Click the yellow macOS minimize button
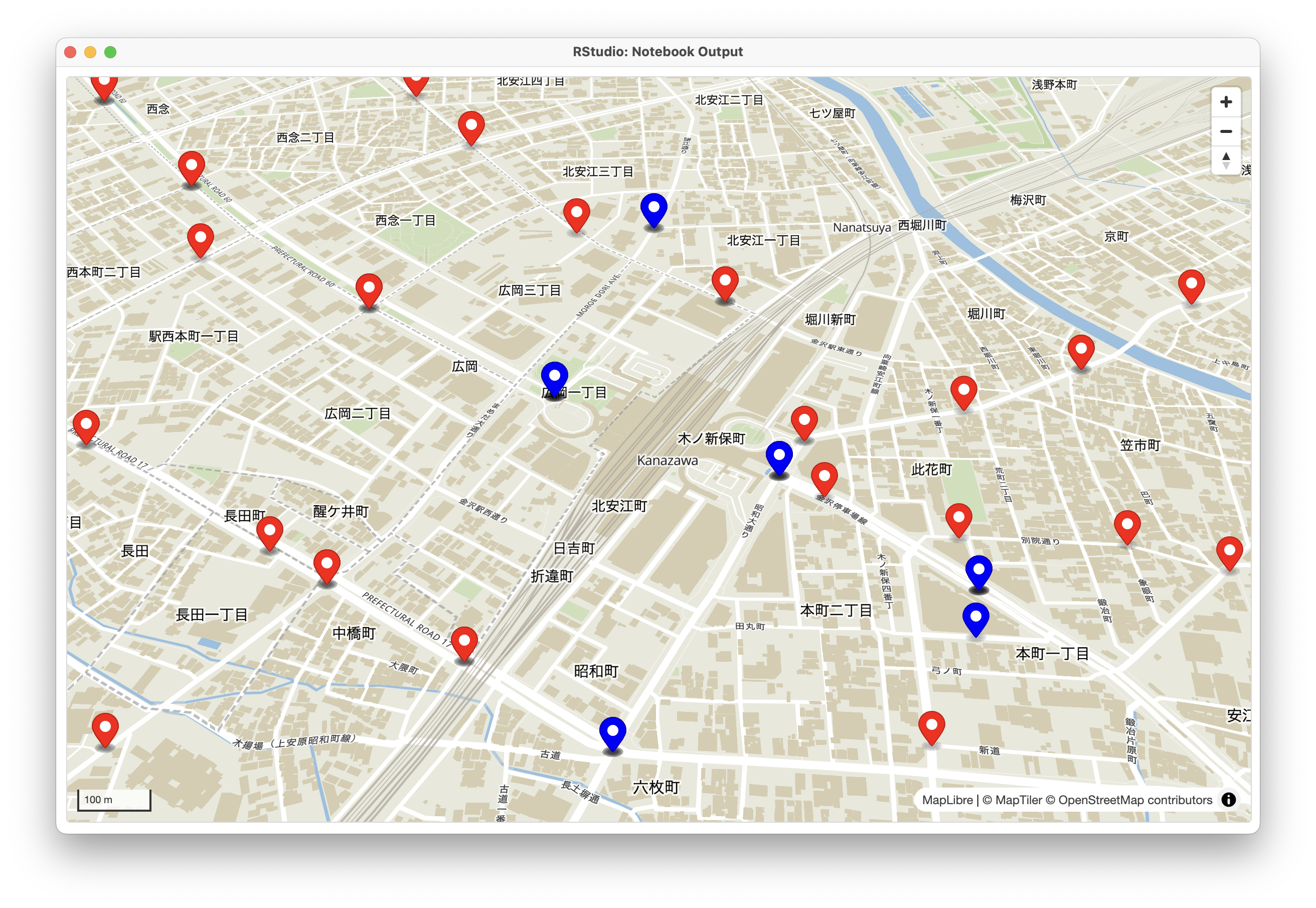1316x908 pixels. coord(90,52)
